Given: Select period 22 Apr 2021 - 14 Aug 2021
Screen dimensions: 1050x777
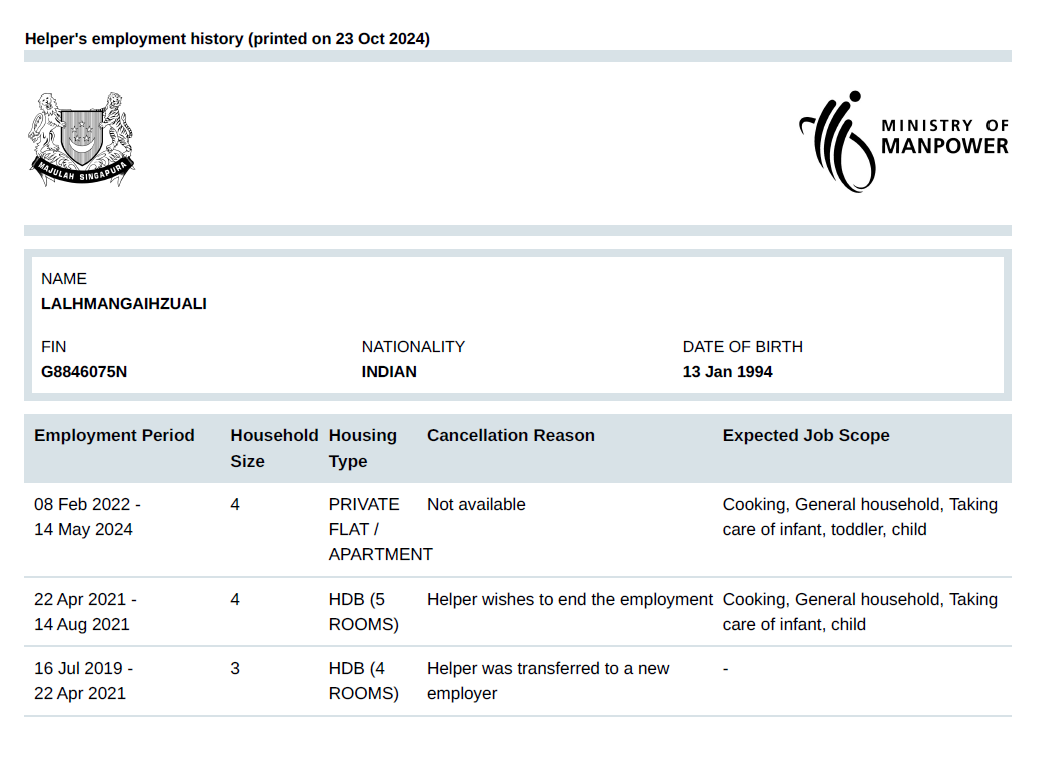Looking at the screenshot, I should (86, 612).
